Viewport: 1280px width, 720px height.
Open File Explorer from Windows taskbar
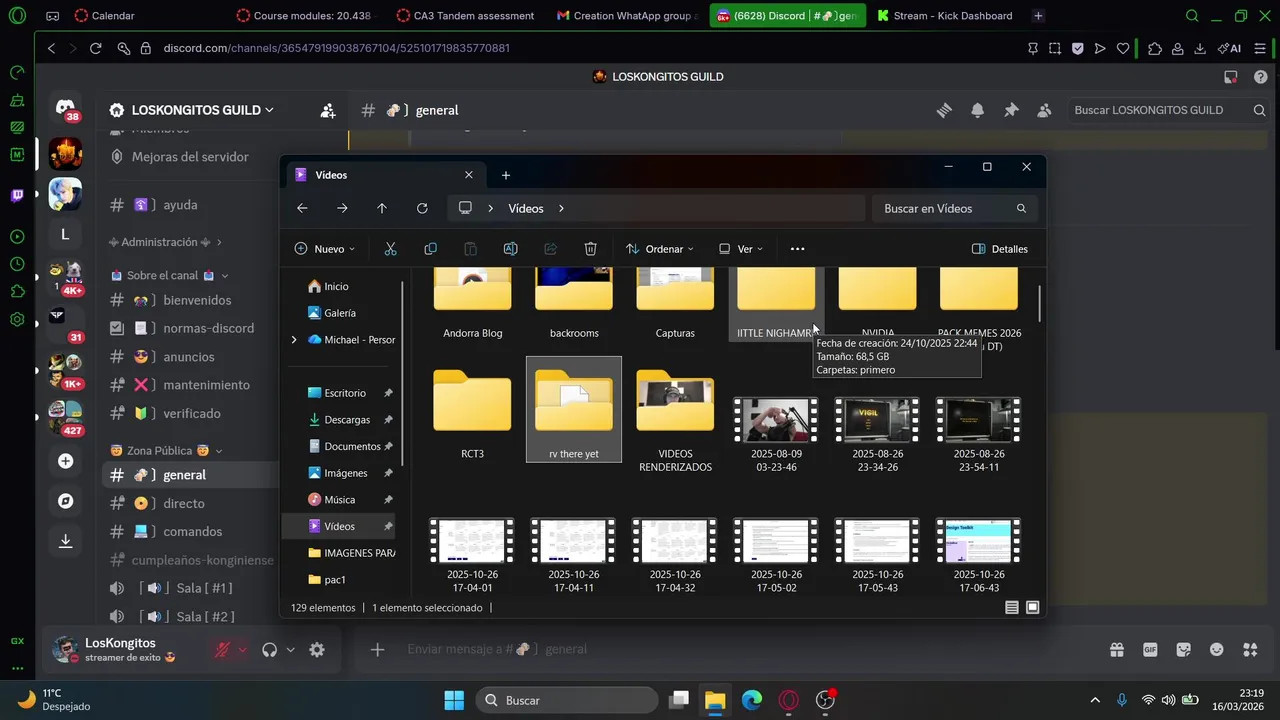pos(715,700)
